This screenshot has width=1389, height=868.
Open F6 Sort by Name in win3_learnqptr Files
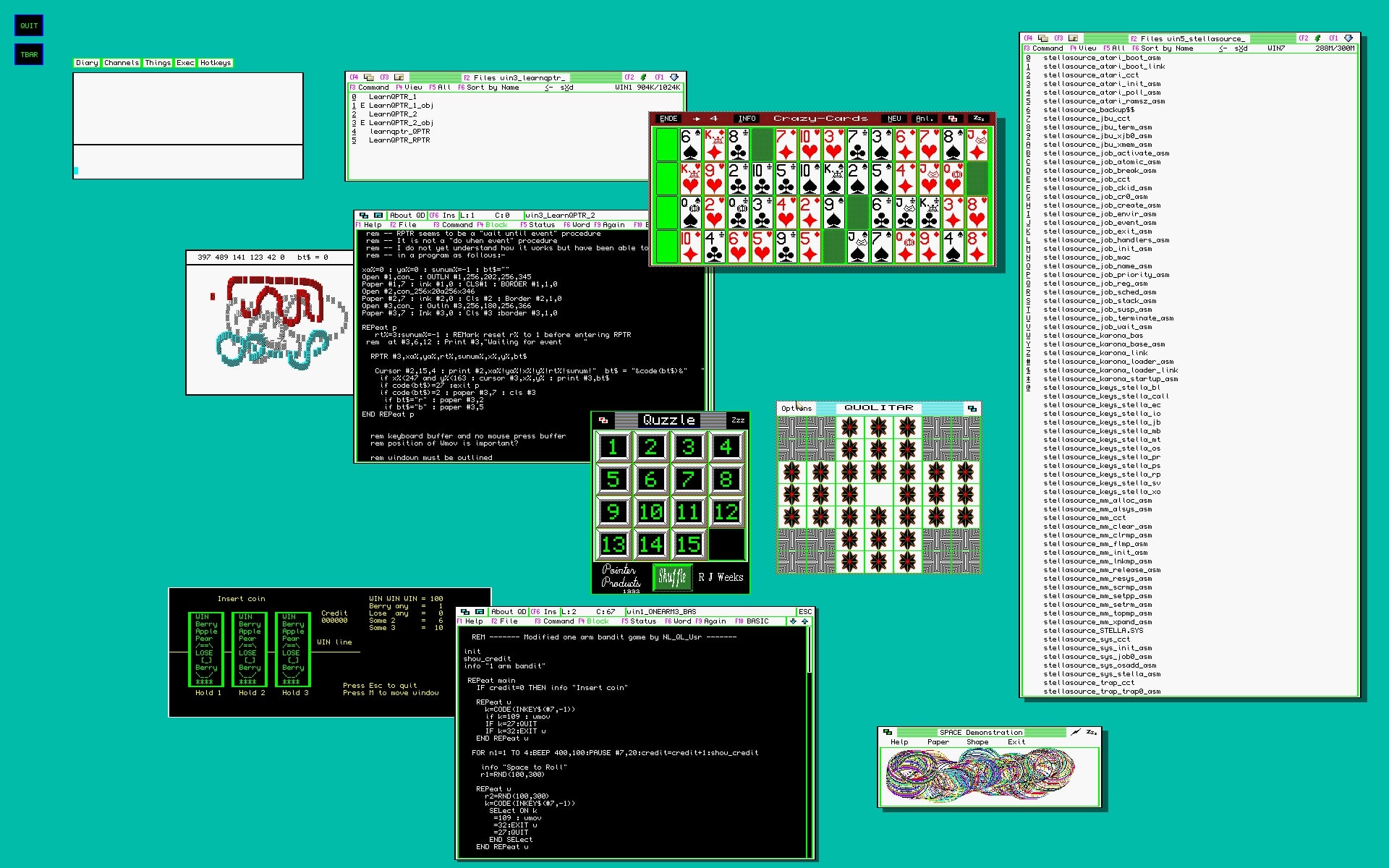coord(488,88)
